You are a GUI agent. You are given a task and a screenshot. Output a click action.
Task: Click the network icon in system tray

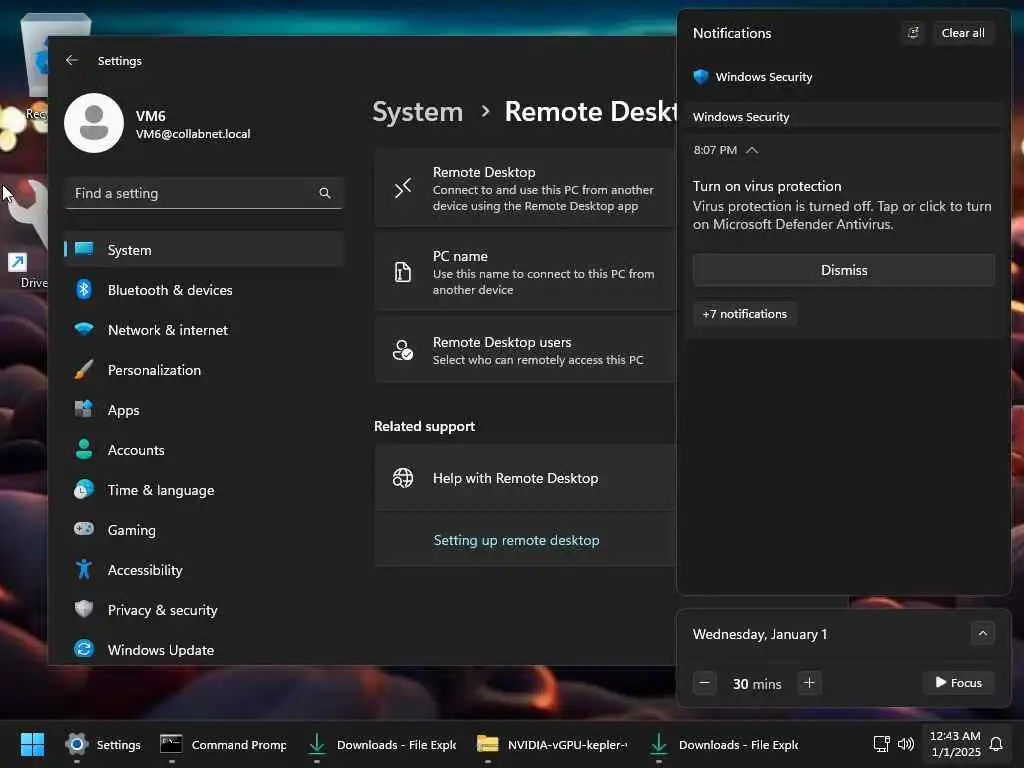882,744
